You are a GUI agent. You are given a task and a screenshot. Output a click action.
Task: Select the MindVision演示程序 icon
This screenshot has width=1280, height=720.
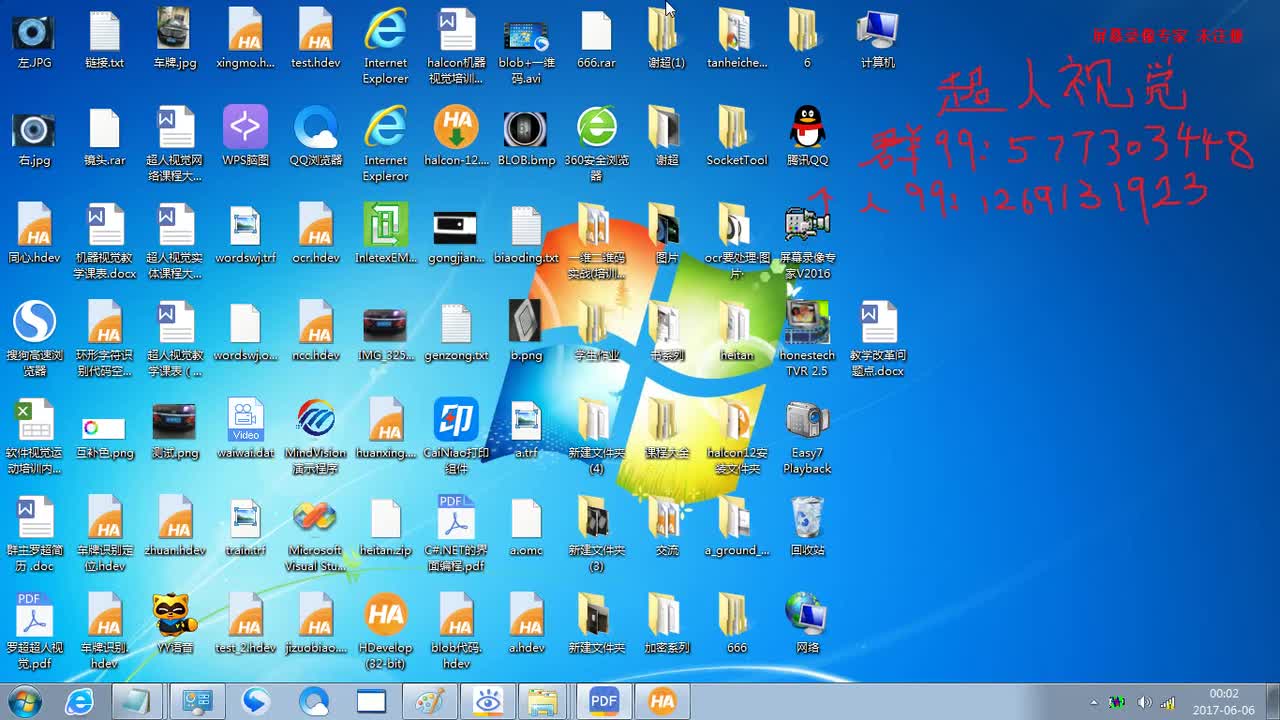[x=316, y=436]
